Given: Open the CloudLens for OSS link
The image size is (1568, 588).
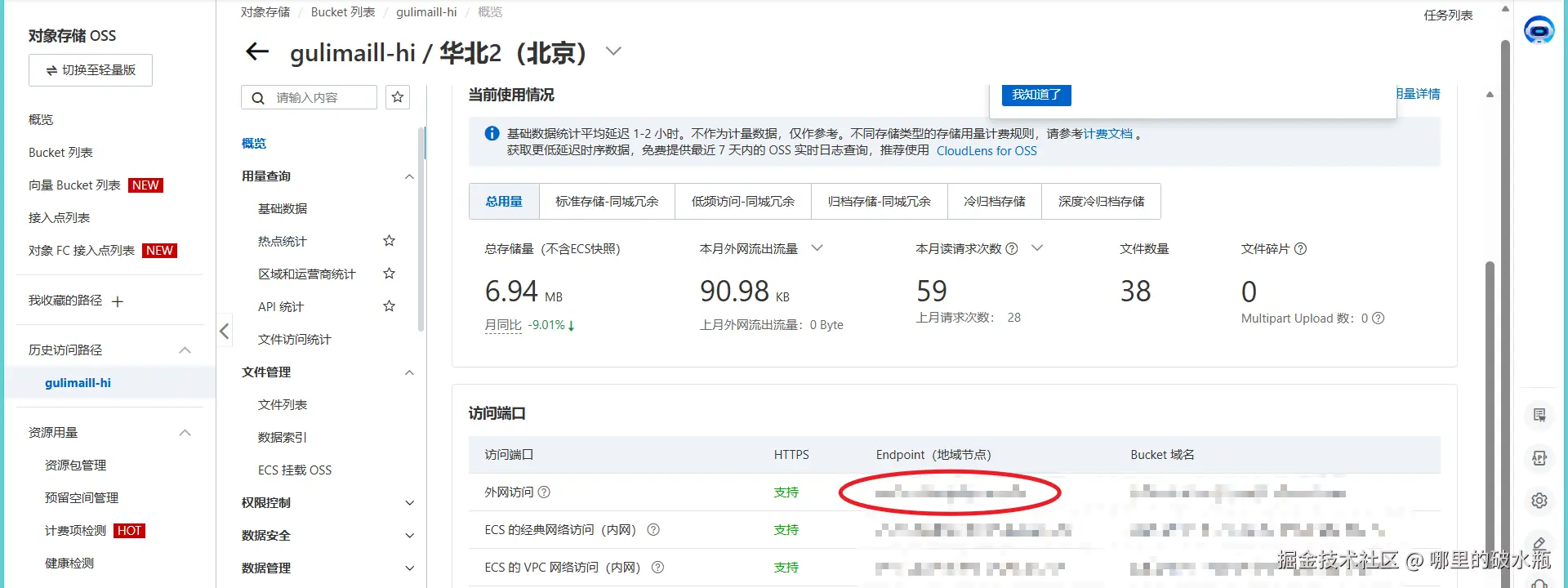Looking at the screenshot, I should coord(987,151).
